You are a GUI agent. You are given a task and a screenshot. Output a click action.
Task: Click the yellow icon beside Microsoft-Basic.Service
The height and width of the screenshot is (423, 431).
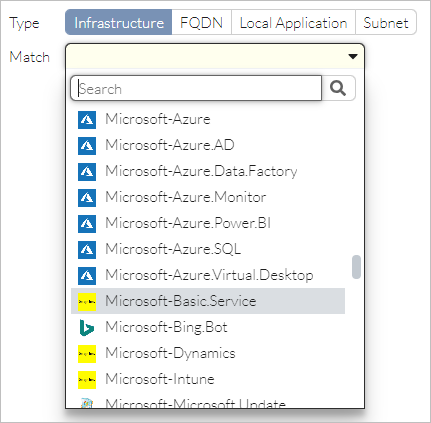(x=87, y=302)
